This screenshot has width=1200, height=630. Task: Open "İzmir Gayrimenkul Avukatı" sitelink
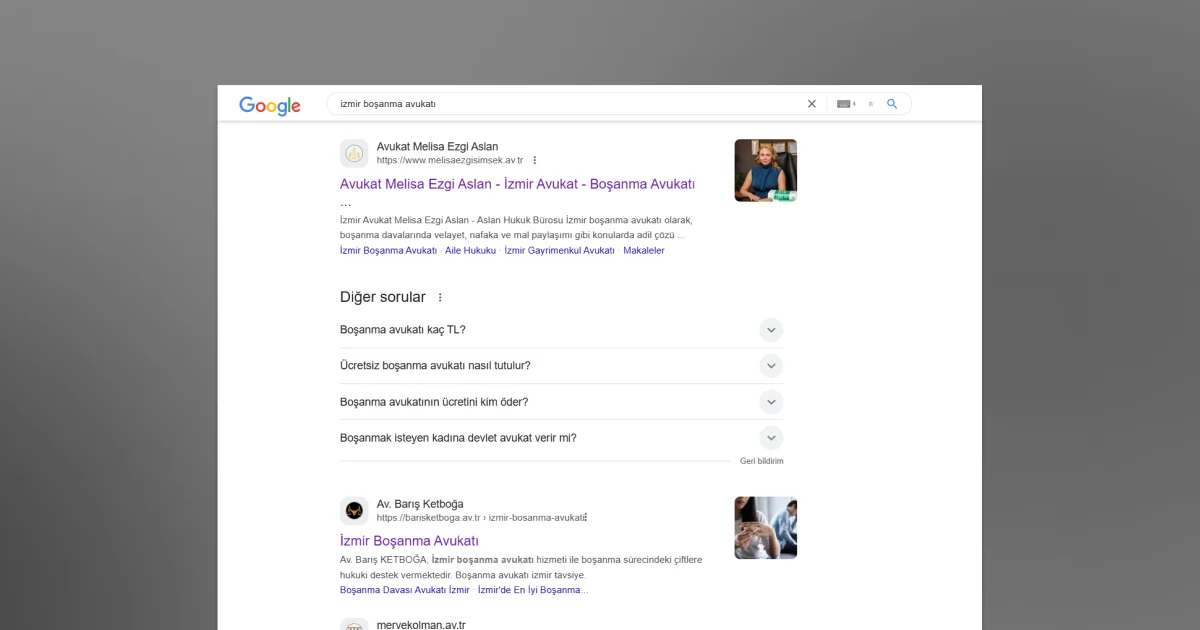click(559, 251)
